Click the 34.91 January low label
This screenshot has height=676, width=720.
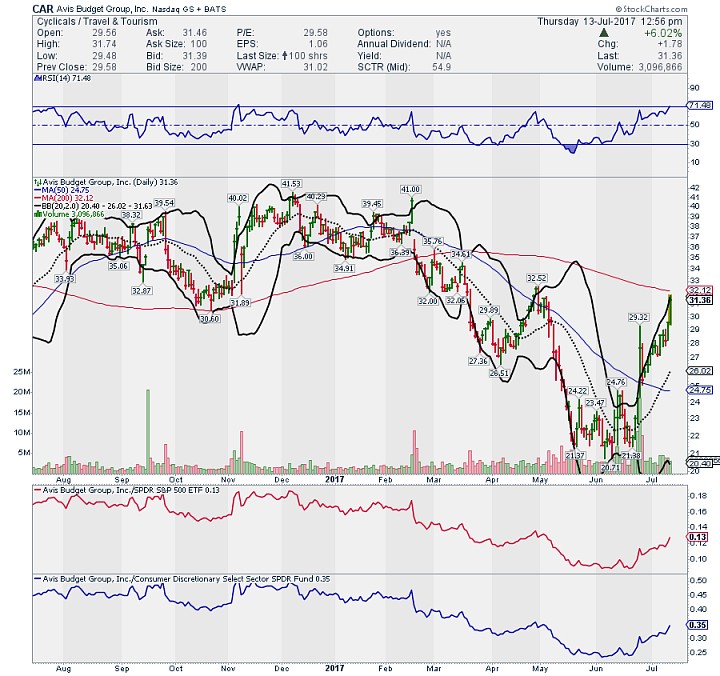(344, 268)
